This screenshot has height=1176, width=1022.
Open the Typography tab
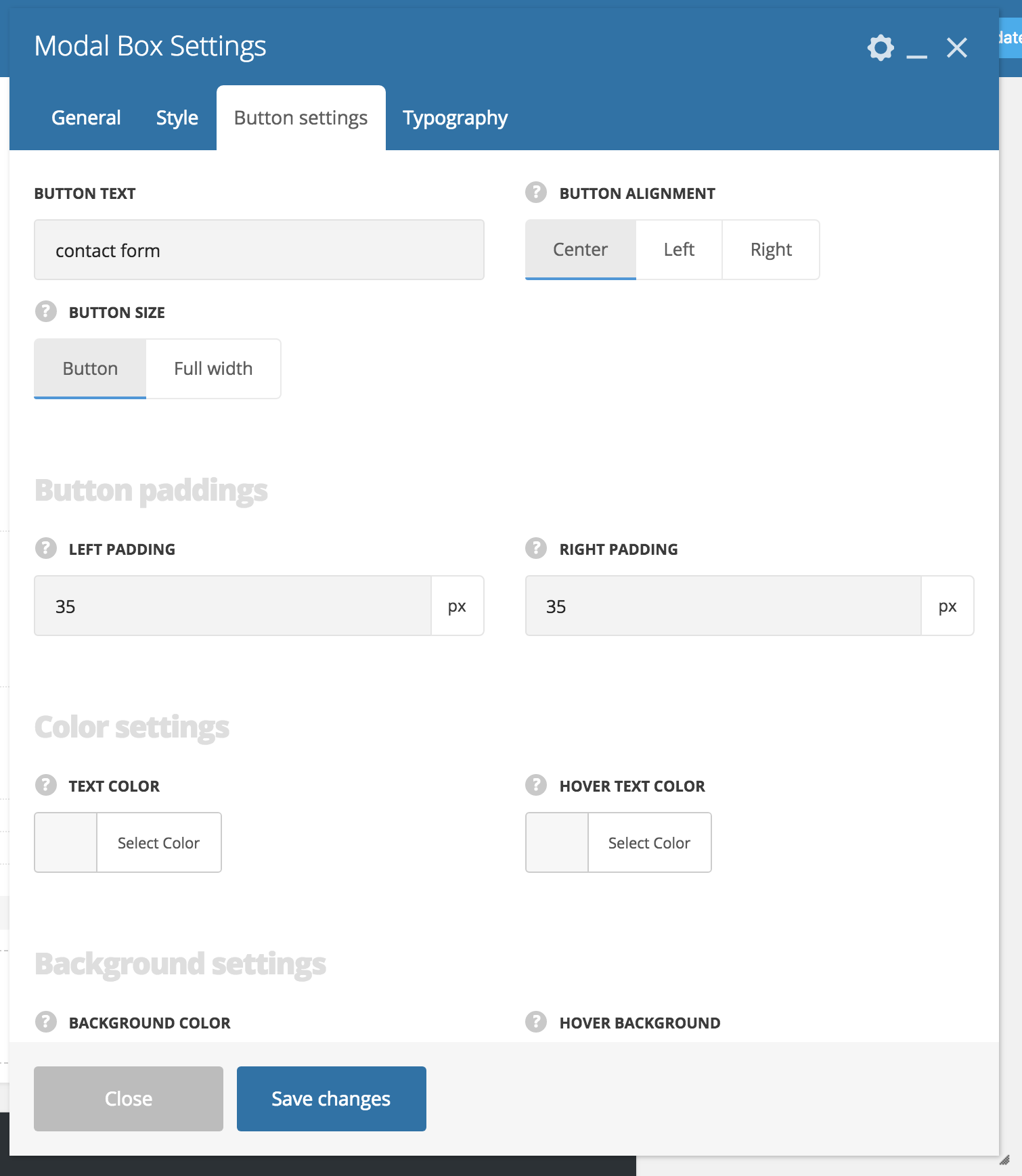point(455,118)
